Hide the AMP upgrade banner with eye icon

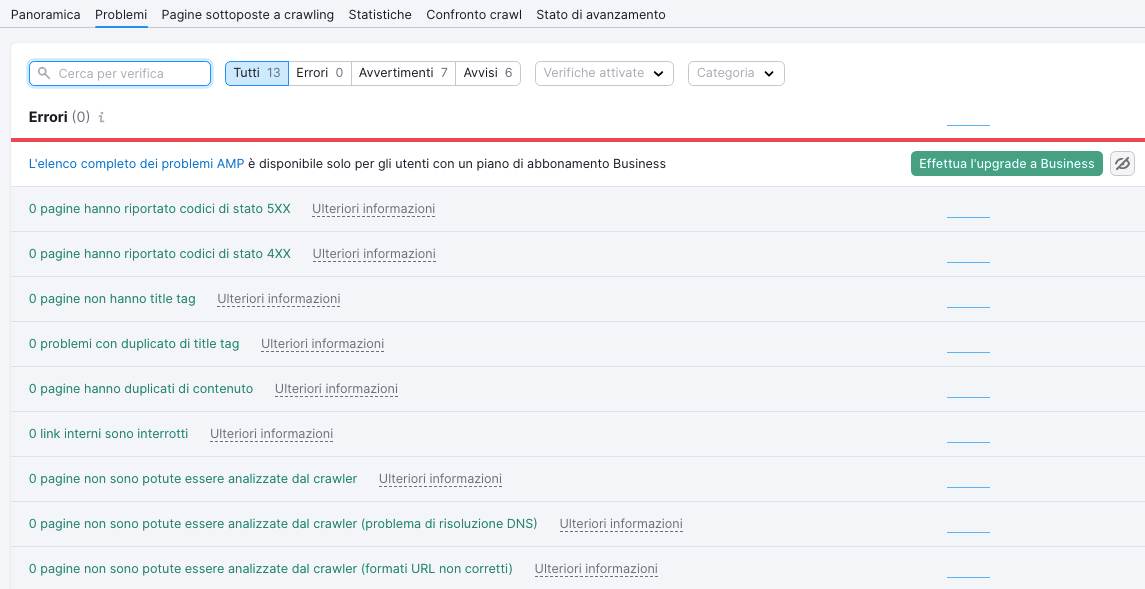tap(1122, 164)
